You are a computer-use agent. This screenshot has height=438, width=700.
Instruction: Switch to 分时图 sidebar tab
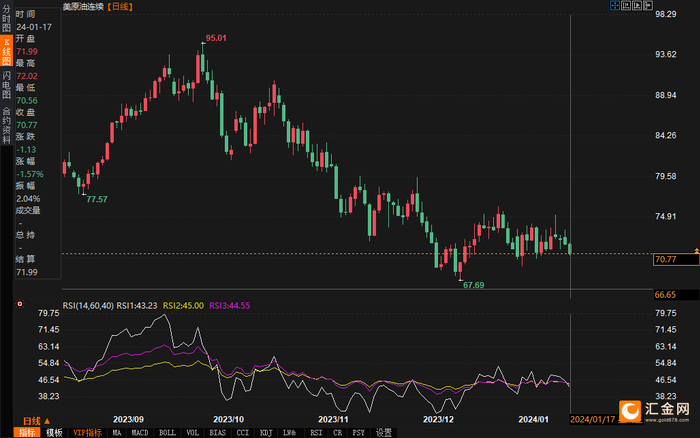(6, 18)
